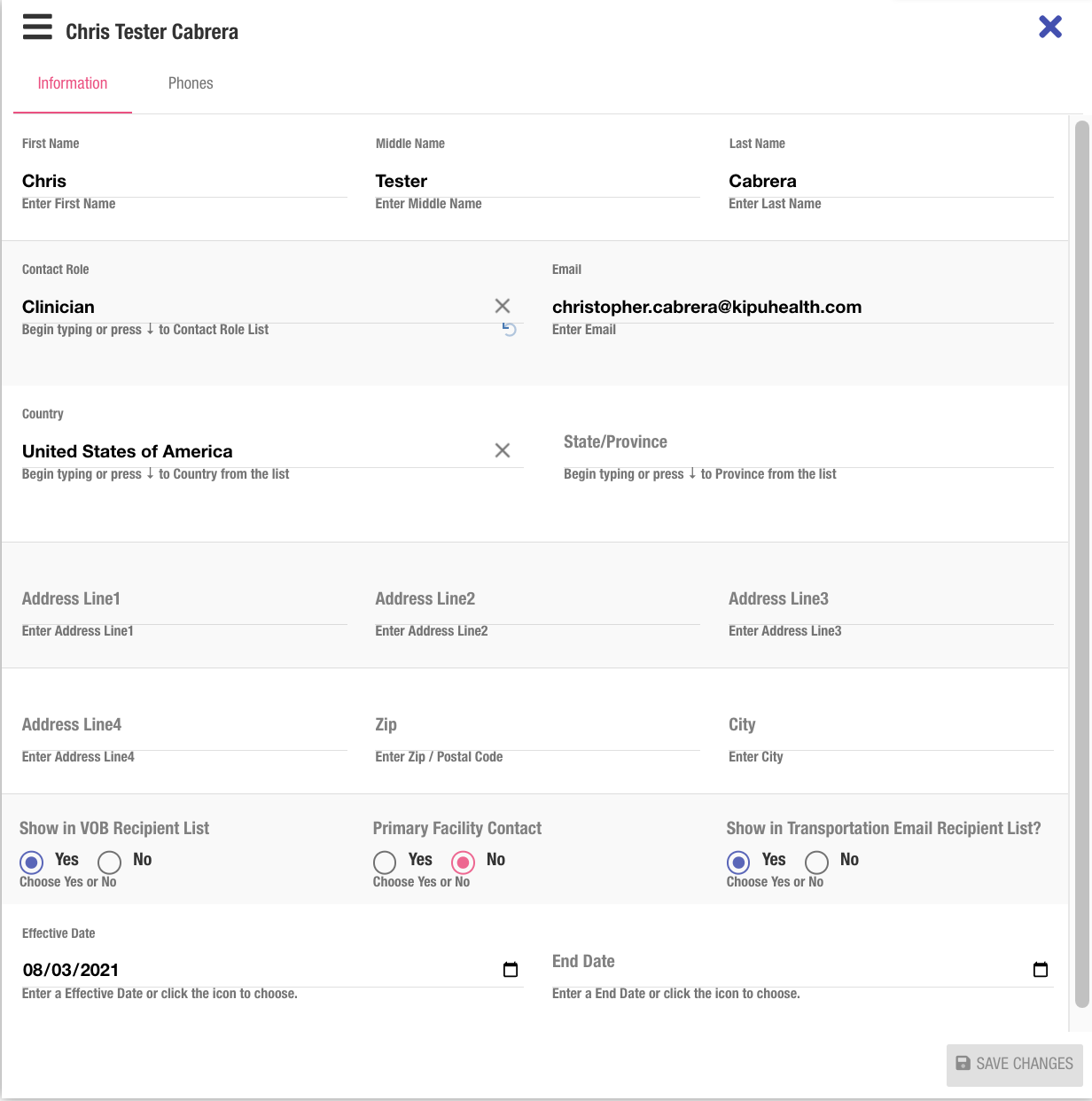
Task: Clear the Contact Role Clinician value
Action: point(503,306)
